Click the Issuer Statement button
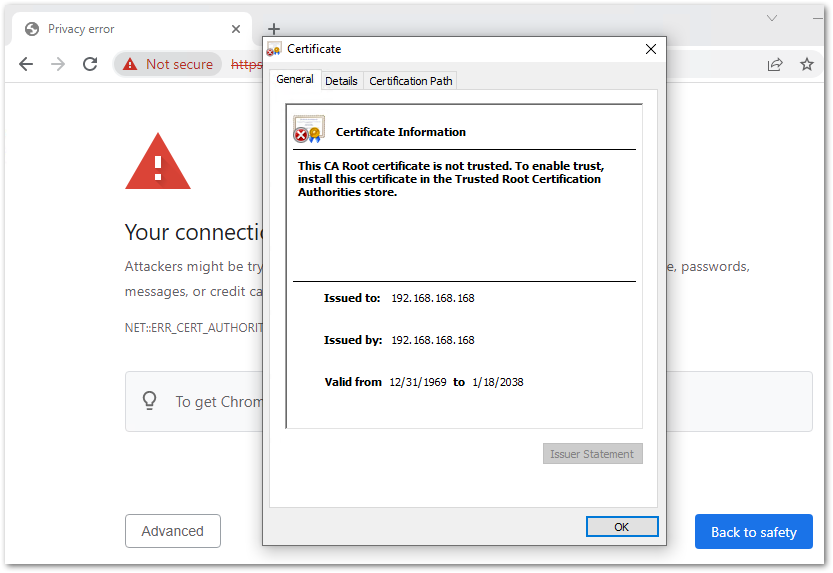The image size is (833, 573). [592, 454]
